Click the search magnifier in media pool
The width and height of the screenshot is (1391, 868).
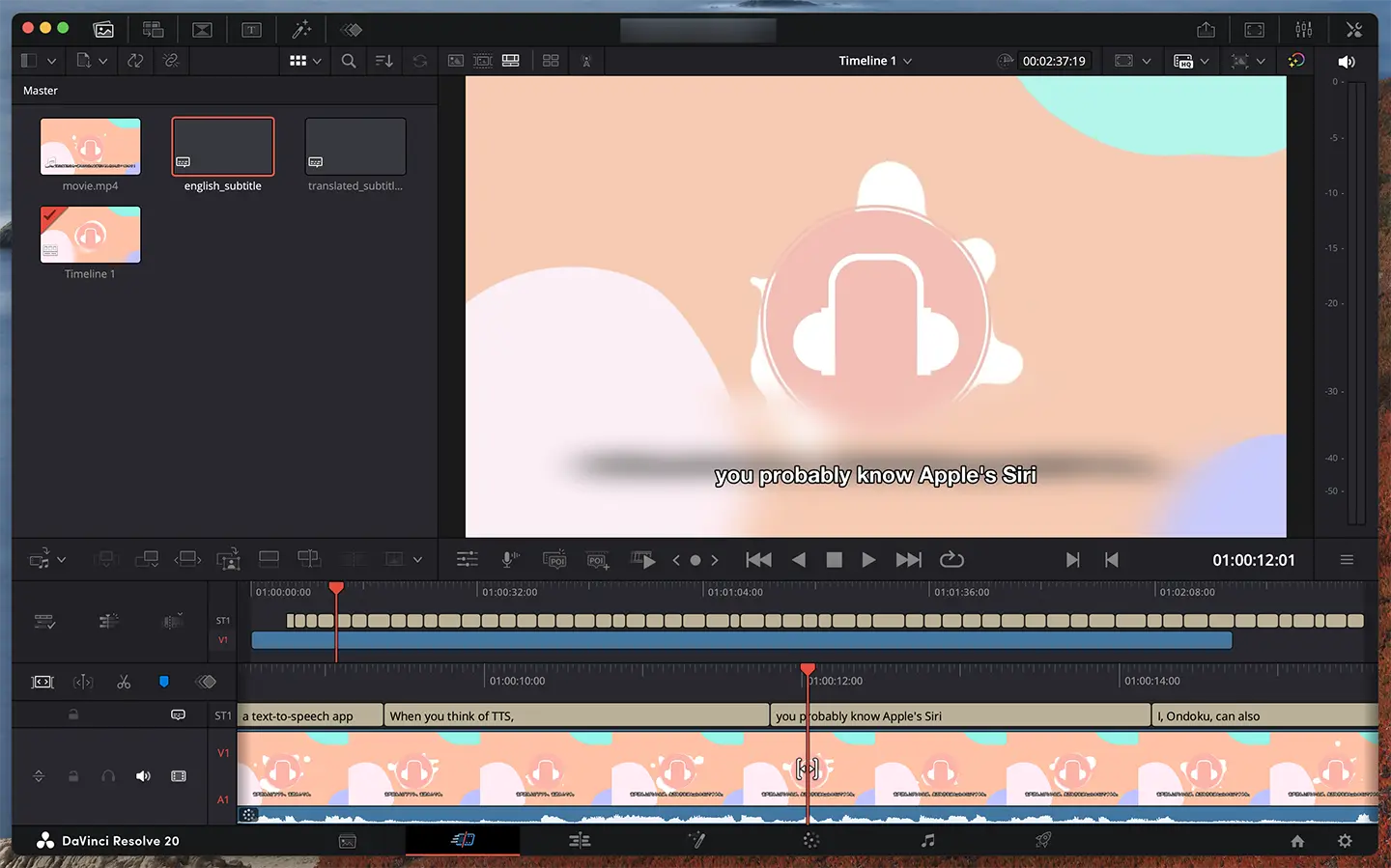(x=349, y=61)
